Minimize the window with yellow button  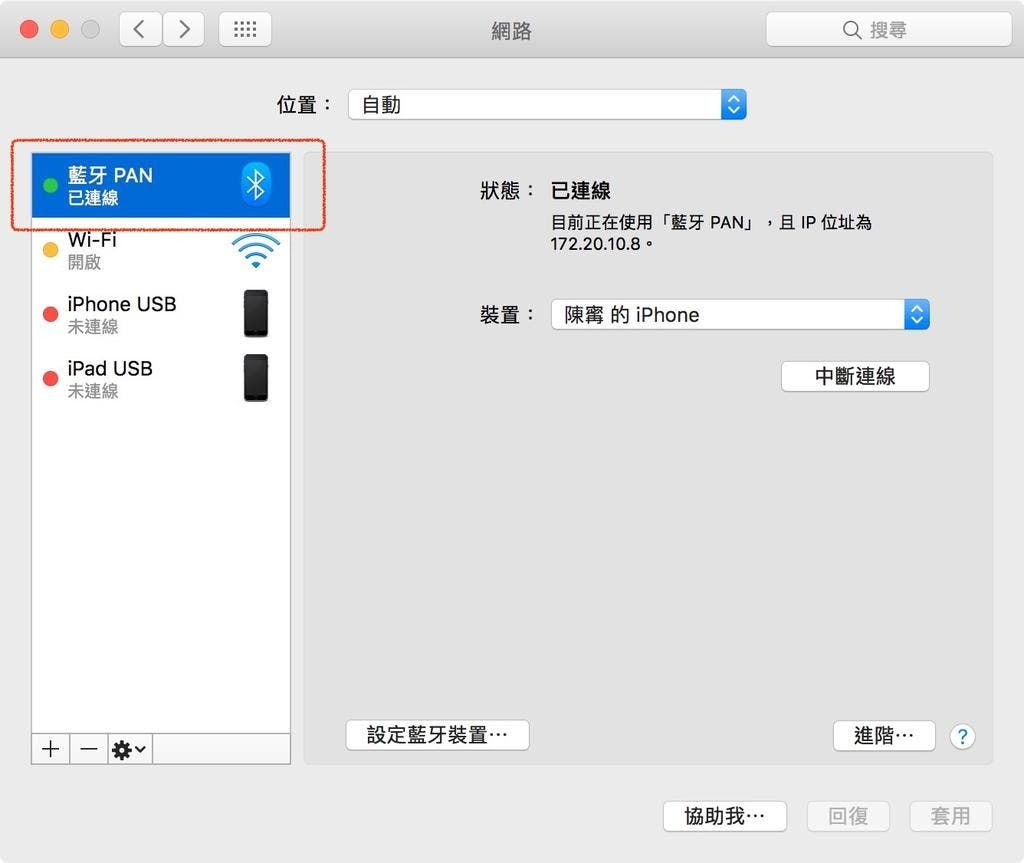[x=59, y=29]
